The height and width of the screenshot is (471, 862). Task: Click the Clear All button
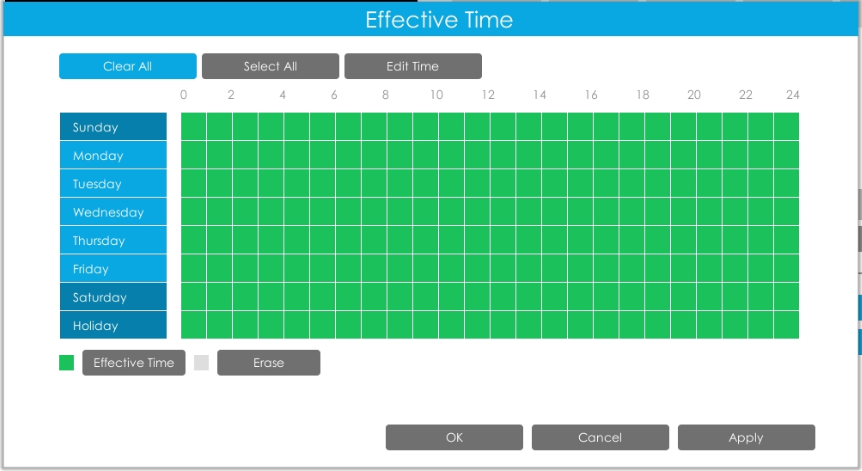pos(128,66)
